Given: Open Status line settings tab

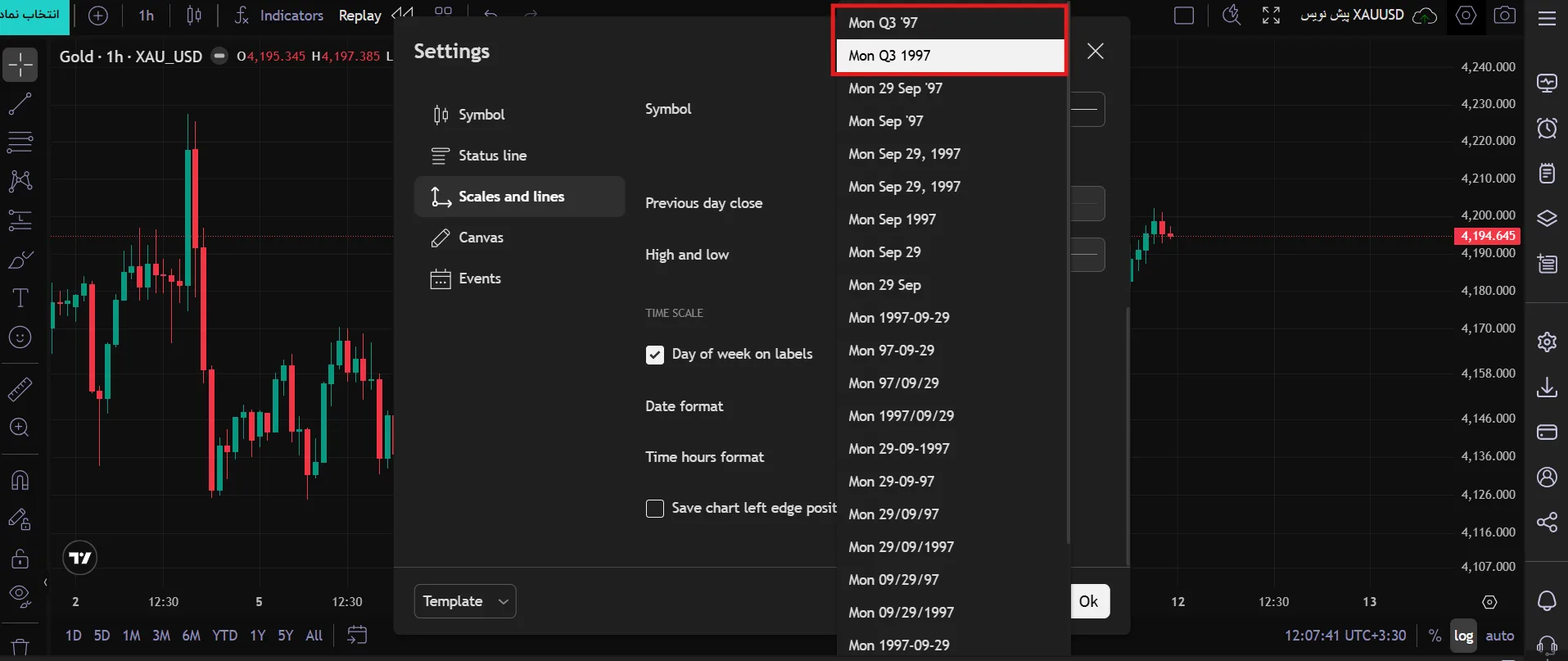Looking at the screenshot, I should point(519,156).
